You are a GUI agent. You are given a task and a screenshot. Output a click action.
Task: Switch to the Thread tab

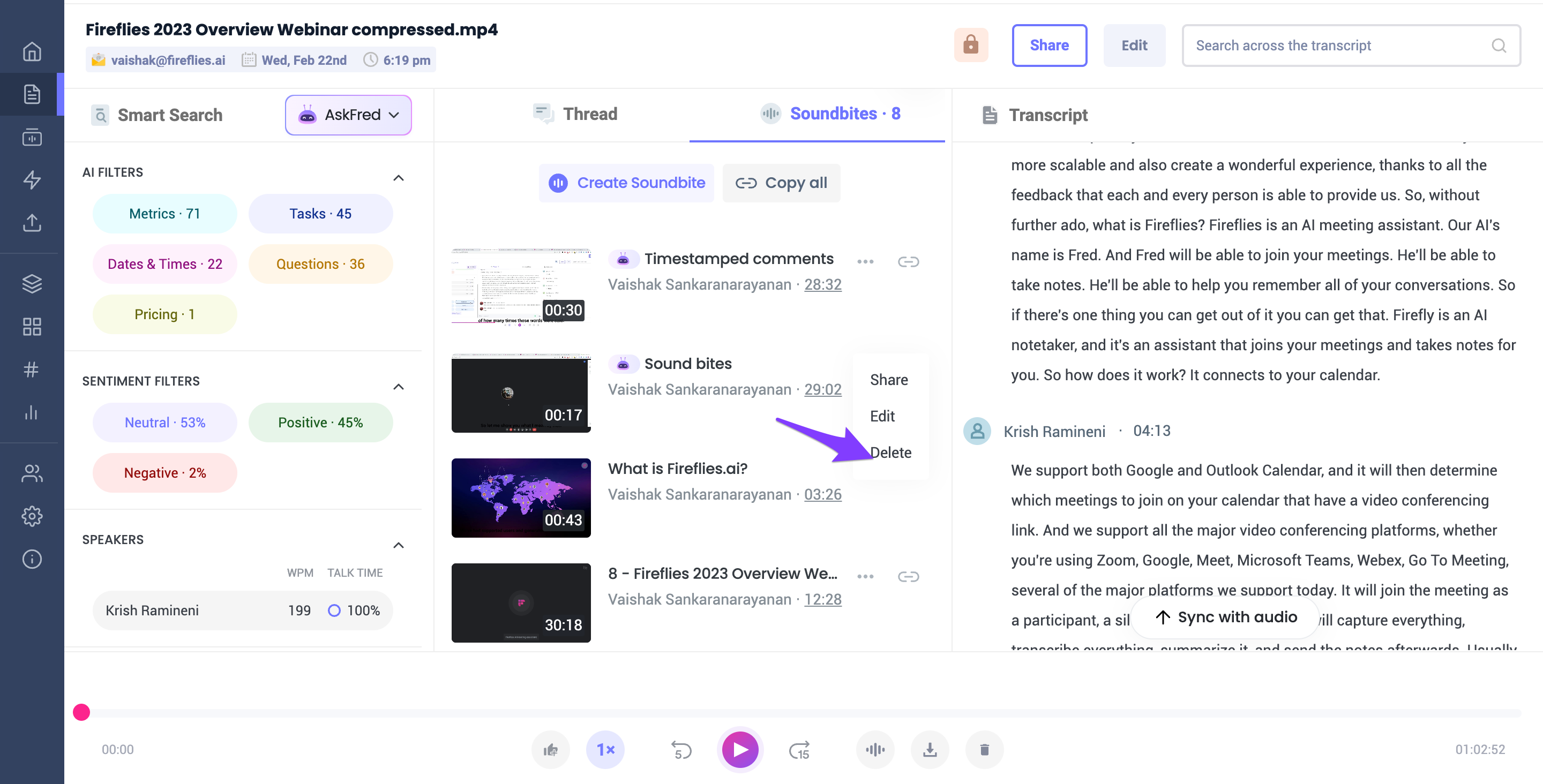click(575, 114)
